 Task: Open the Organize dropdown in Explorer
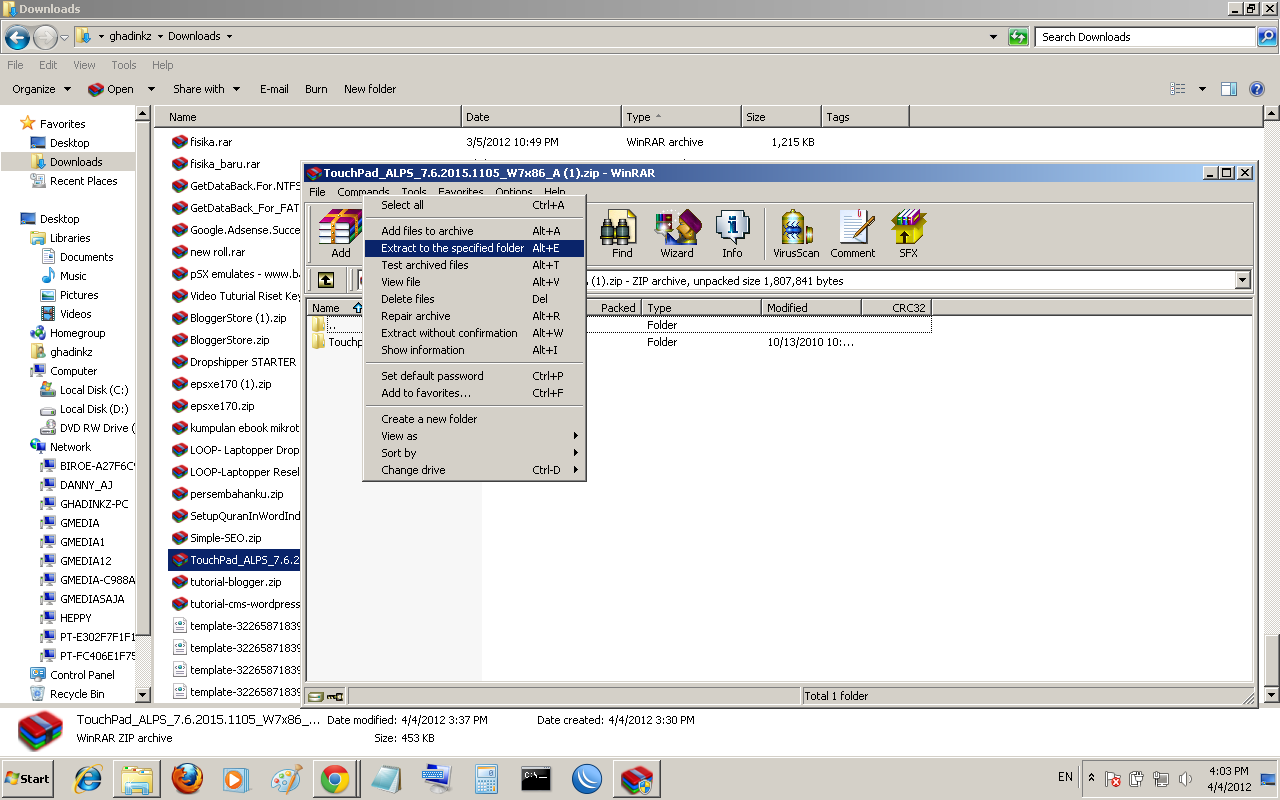pyautogui.click(x=41, y=89)
